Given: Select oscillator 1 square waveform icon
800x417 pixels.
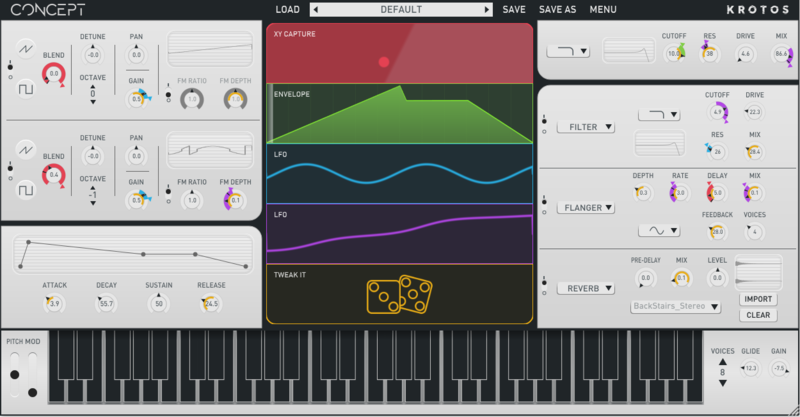Looking at the screenshot, I should (26, 89).
